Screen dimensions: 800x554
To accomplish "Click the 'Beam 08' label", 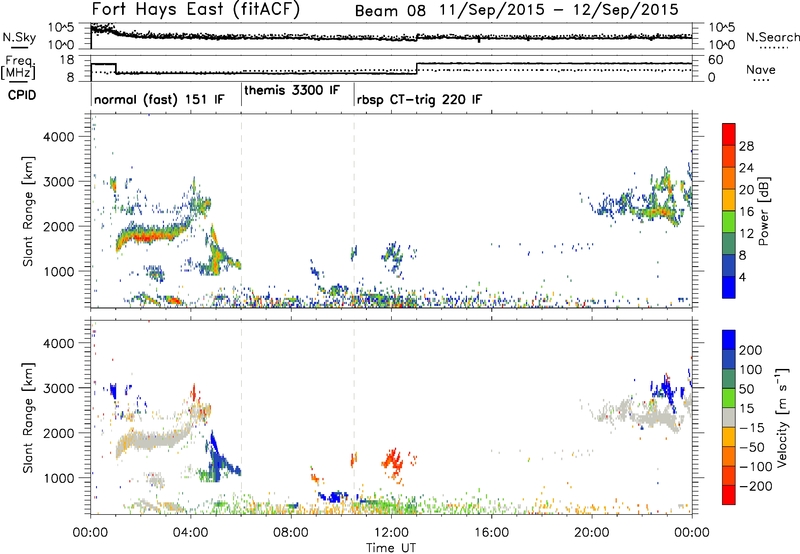I will click(x=390, y=11).
